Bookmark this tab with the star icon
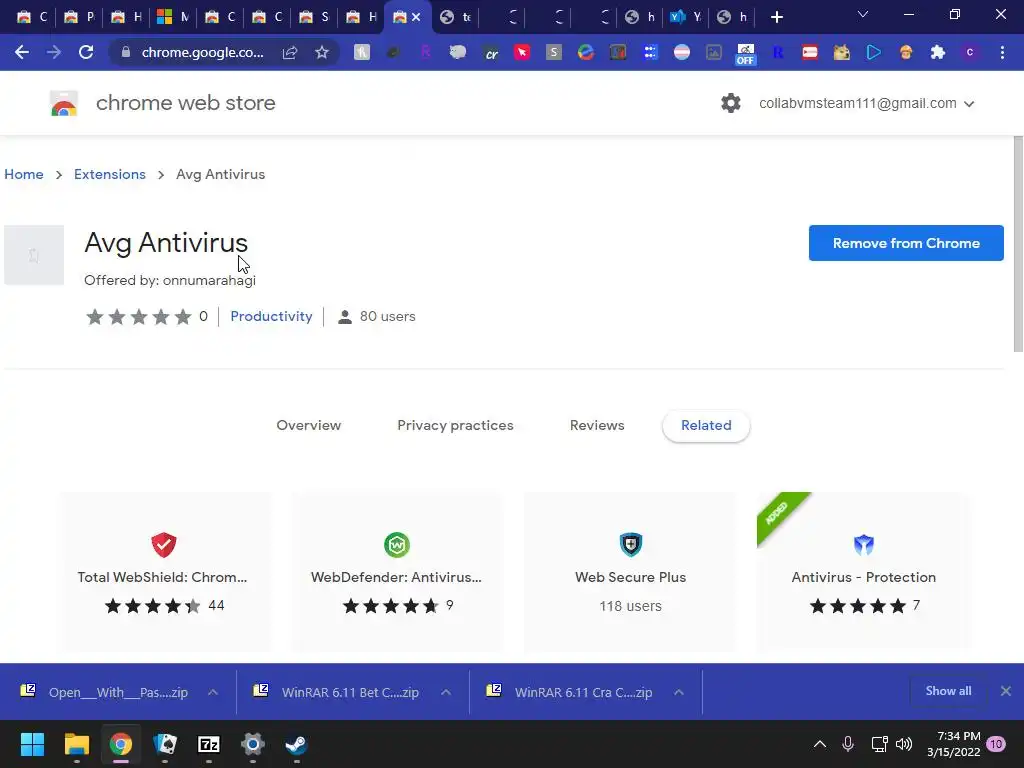The image size is (1024, 768). (x=321, y=52)
